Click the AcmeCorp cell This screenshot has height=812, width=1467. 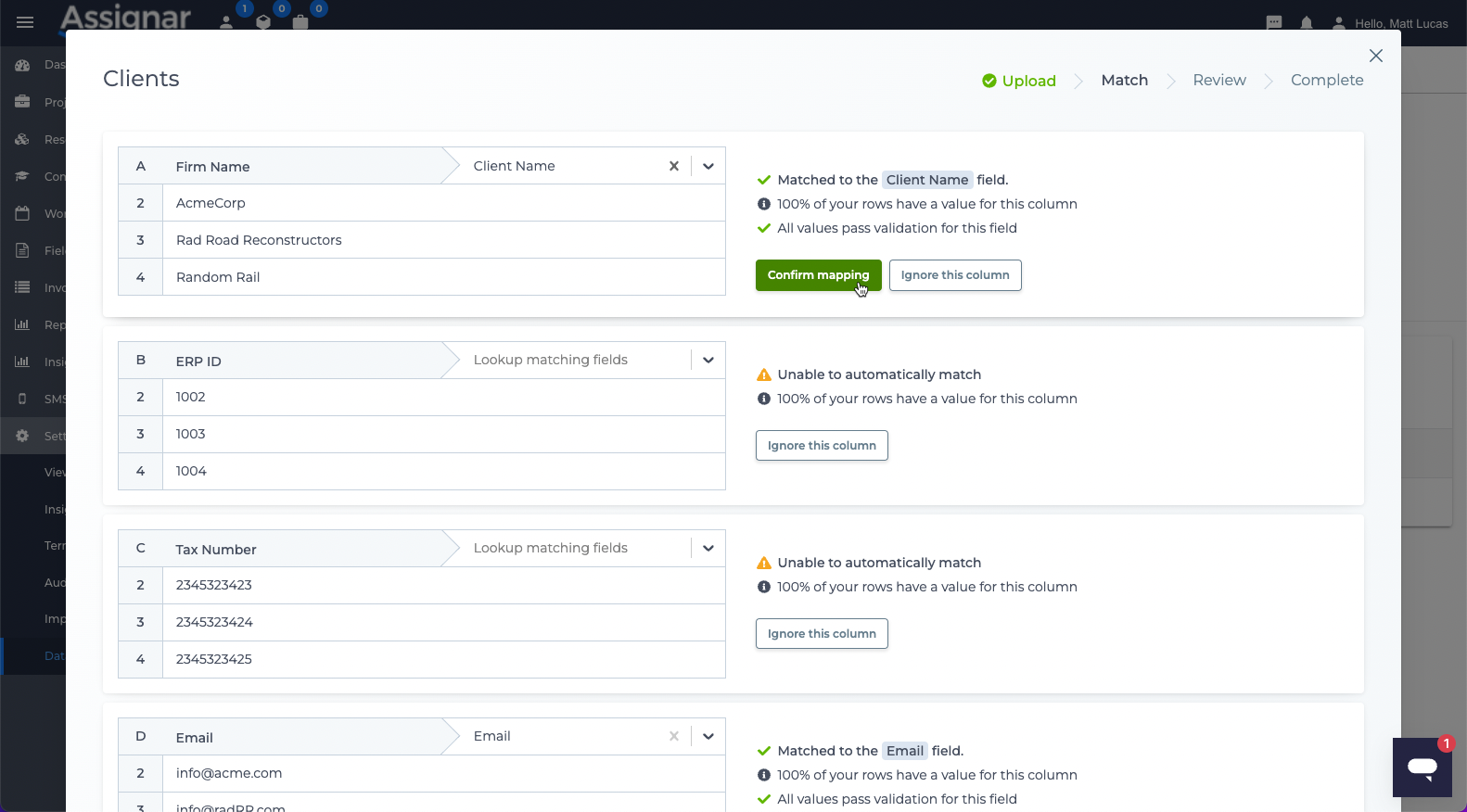click(x=444, y=203)
